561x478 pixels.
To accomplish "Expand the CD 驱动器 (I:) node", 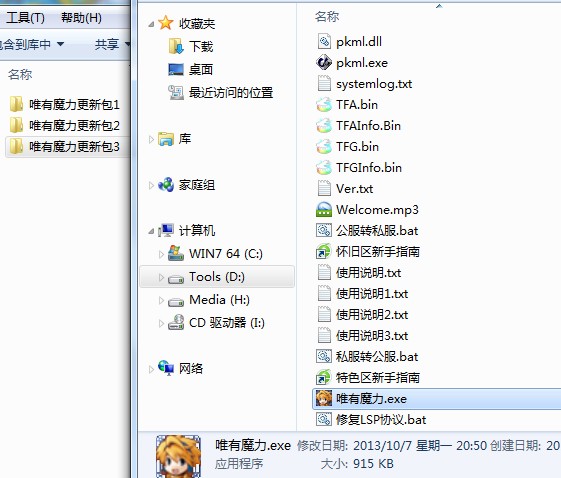I will pyautogui.click(x=161, y=323).
